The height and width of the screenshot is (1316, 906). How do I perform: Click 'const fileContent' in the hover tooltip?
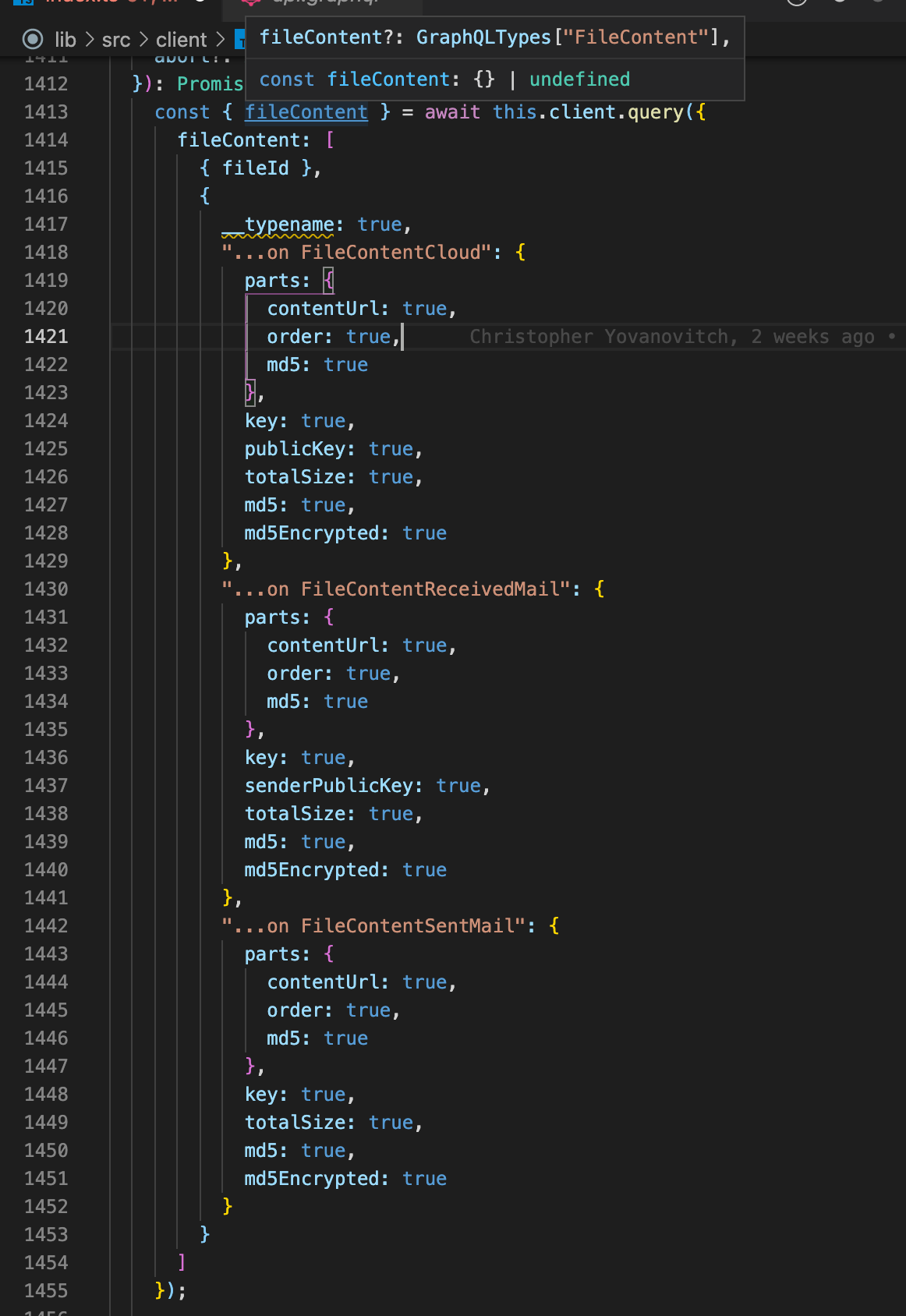click(x=355, y=80)
